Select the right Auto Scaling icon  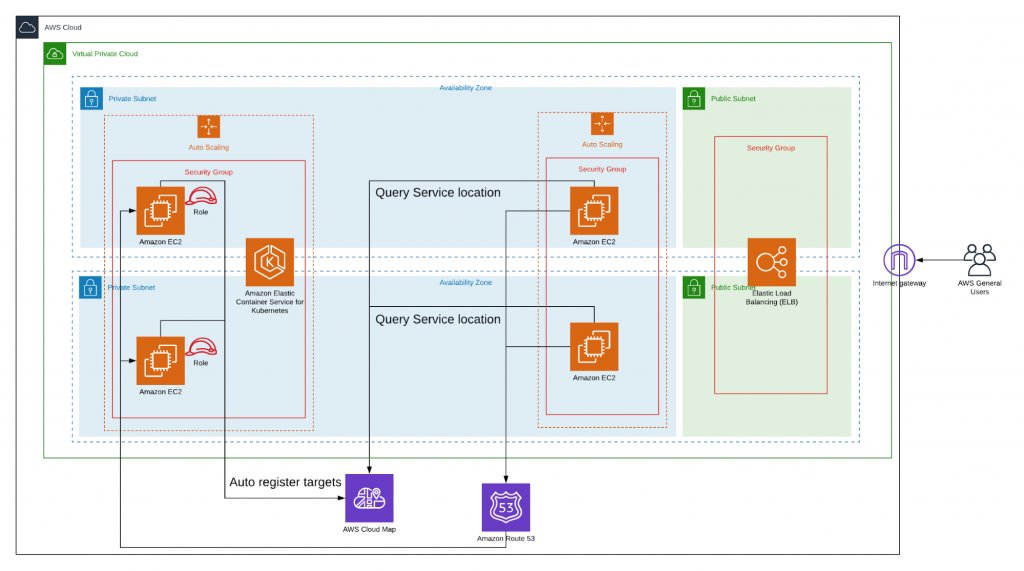point(602,123)
